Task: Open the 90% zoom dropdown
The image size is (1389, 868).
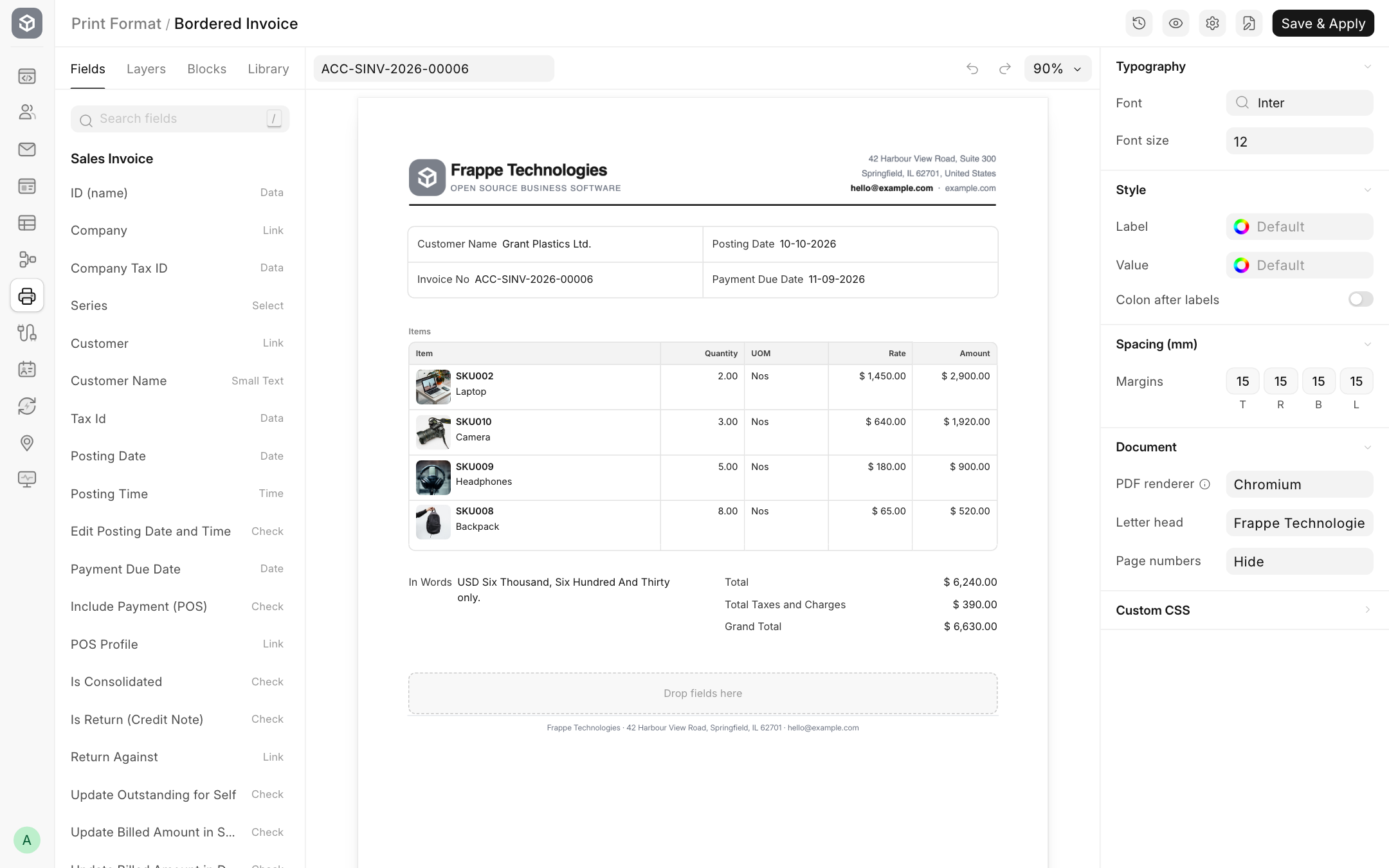Action: click(x=1057, y=69)
